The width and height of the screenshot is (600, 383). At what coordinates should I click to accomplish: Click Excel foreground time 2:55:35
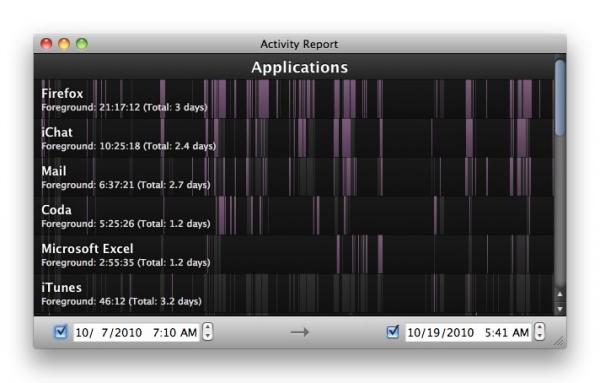tap(117, 262)
